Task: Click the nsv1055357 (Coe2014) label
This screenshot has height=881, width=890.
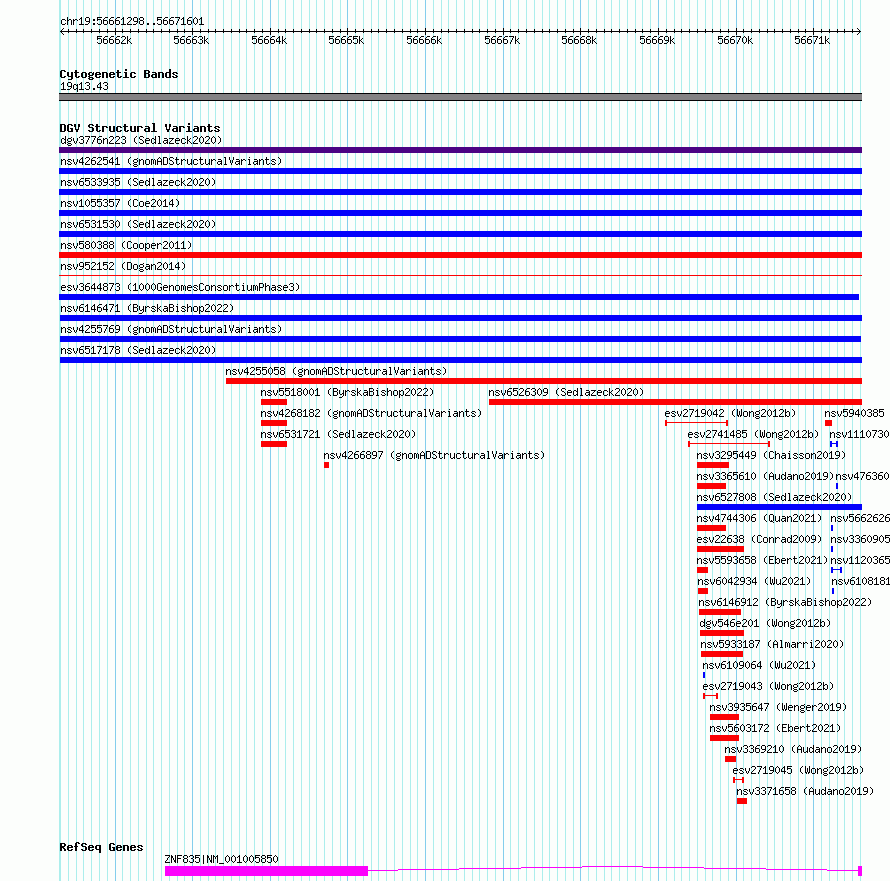Action: (120, 203)
